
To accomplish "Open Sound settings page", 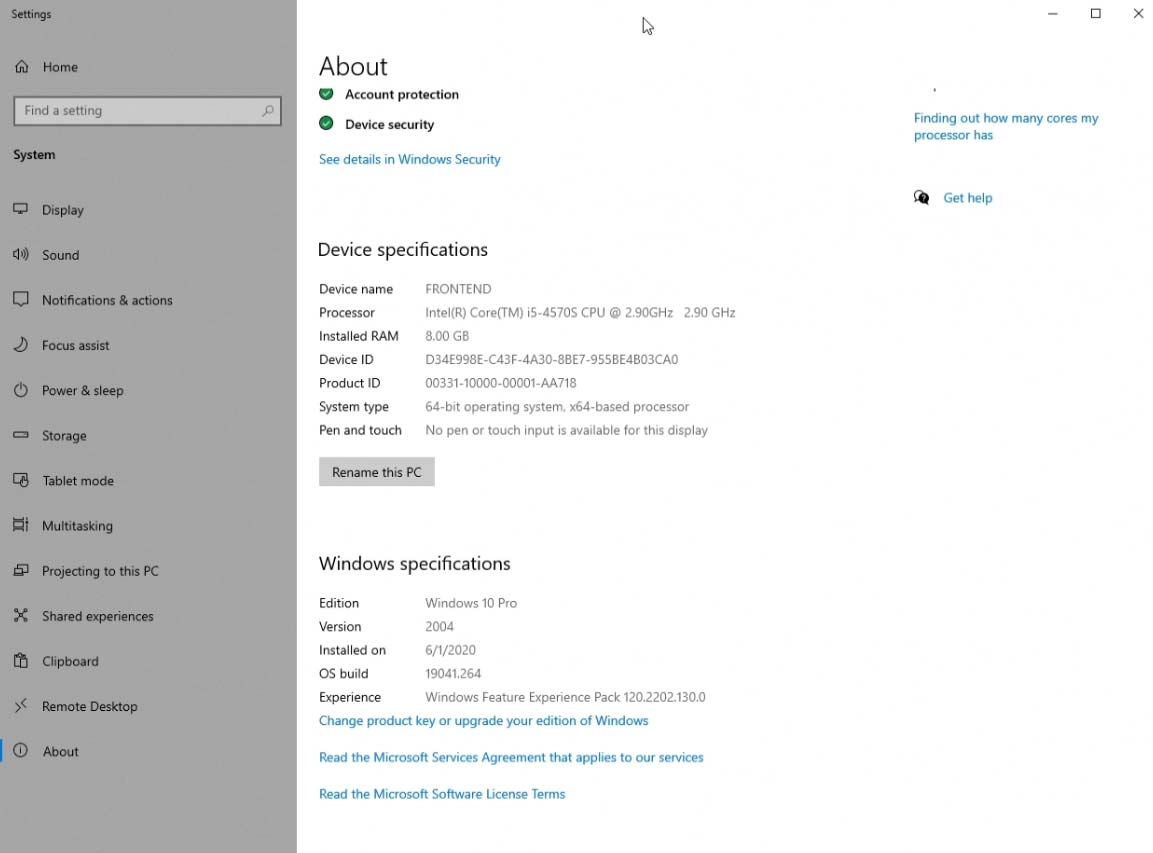I will (x=60, y=255).
